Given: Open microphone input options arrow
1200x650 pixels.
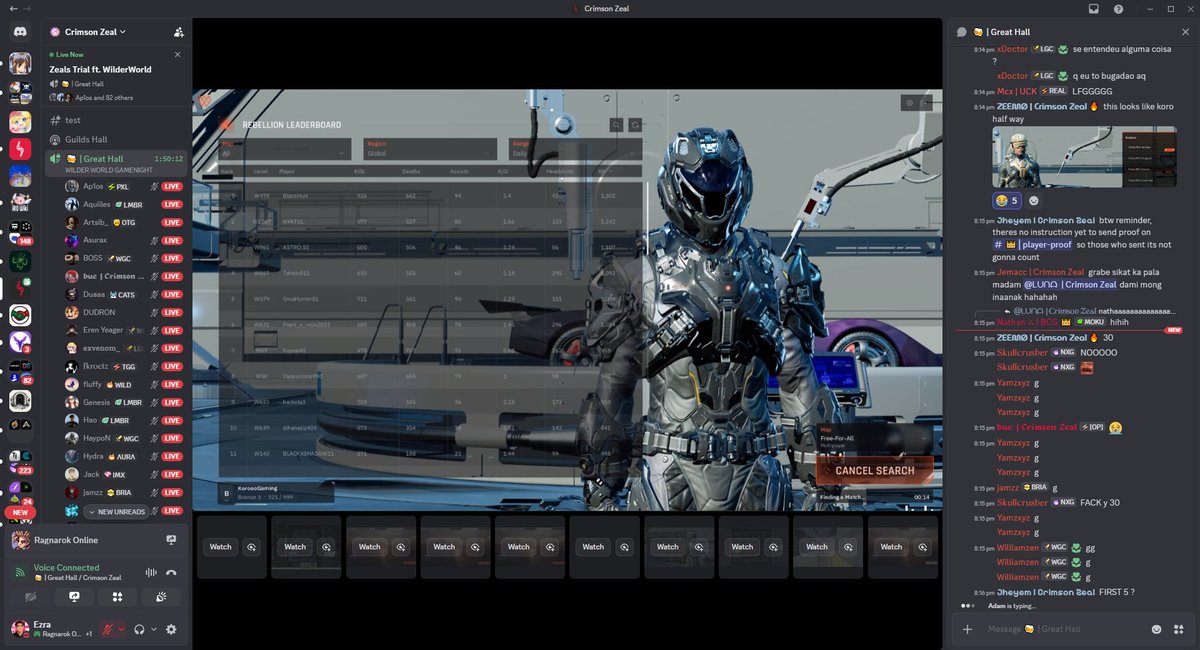Looking at the screenshot, I should [122, 629].
